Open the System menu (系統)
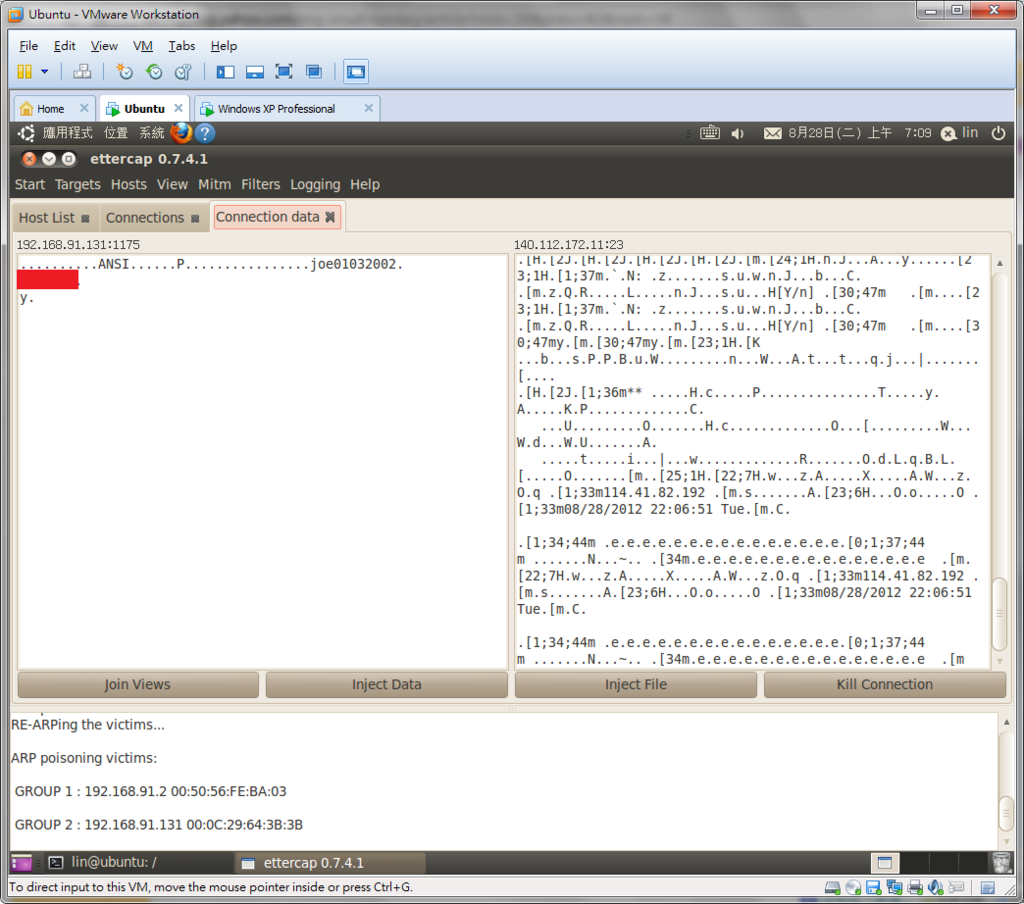This screenshot has height=904, width=1024. click(152, 133)
